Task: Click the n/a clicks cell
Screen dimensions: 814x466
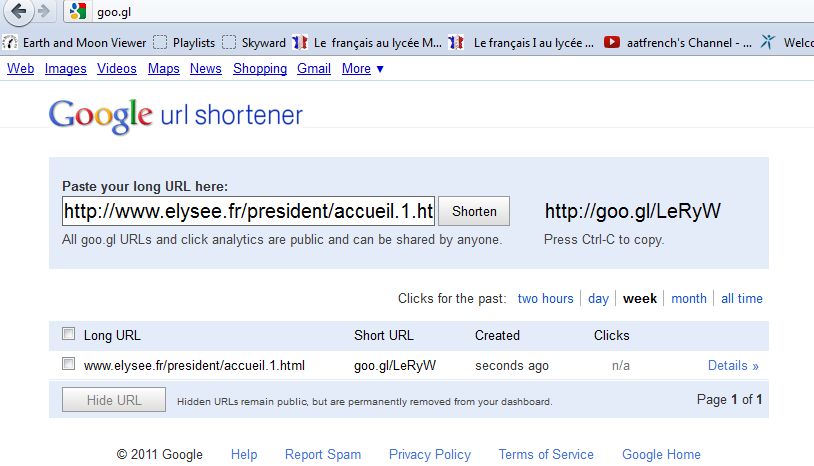Action: coord(620,366)
